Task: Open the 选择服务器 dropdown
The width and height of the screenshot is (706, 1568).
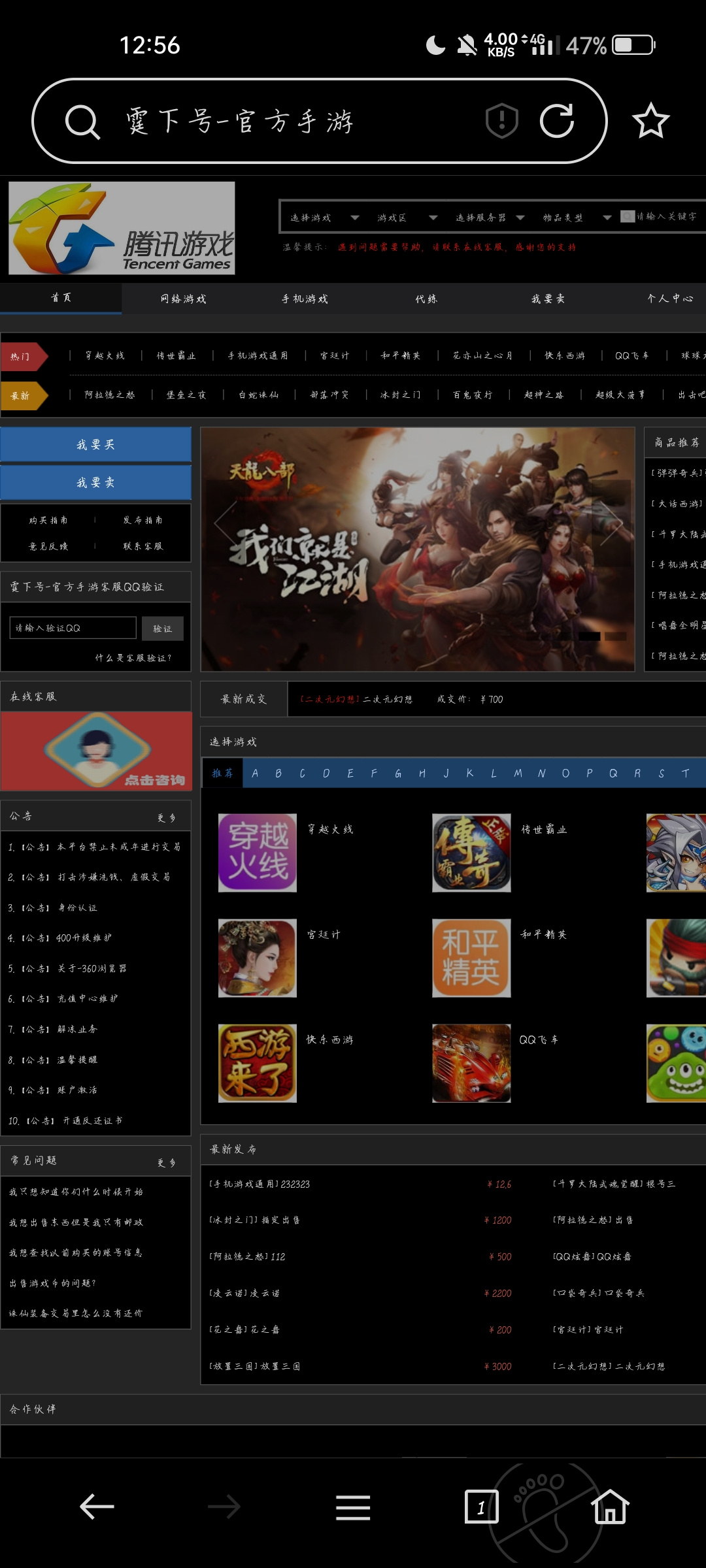Action: coord(490,218)
